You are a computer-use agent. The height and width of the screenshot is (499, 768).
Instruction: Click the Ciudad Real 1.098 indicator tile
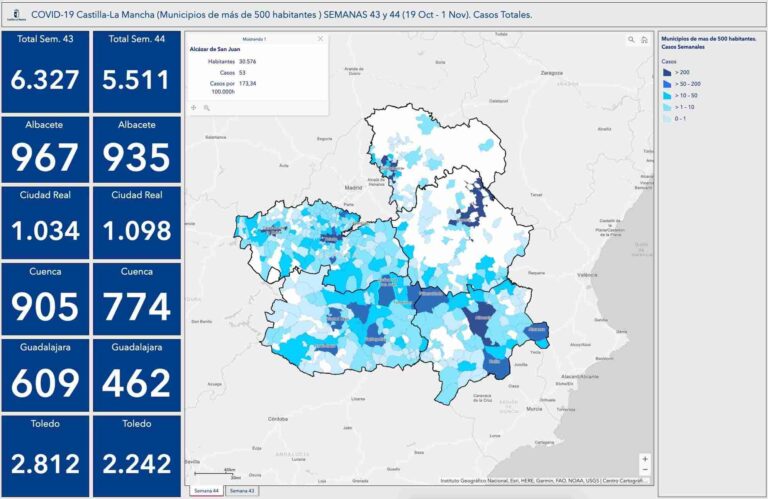coord(136,223)
